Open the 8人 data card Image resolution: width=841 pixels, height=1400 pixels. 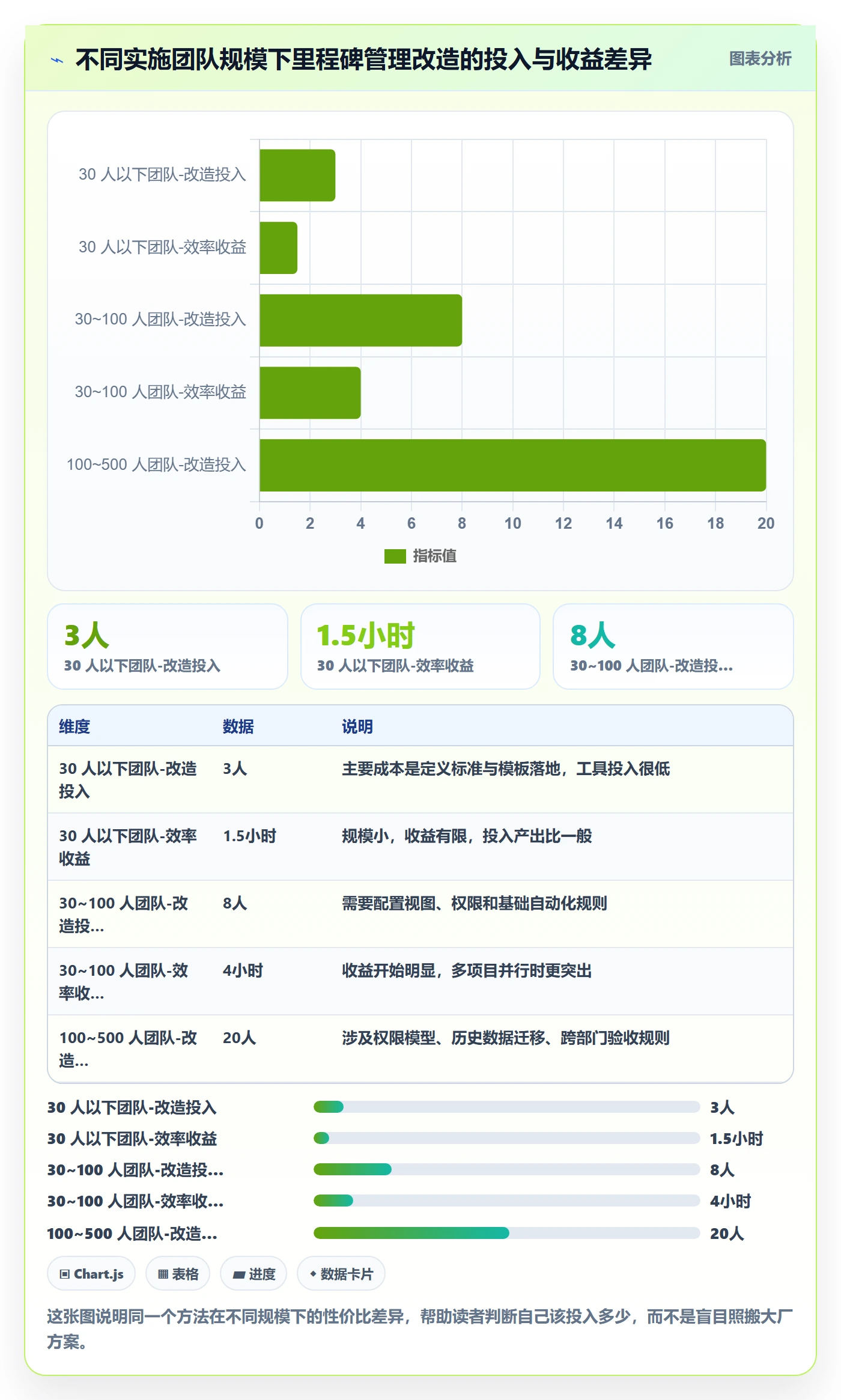click(673, 647)
